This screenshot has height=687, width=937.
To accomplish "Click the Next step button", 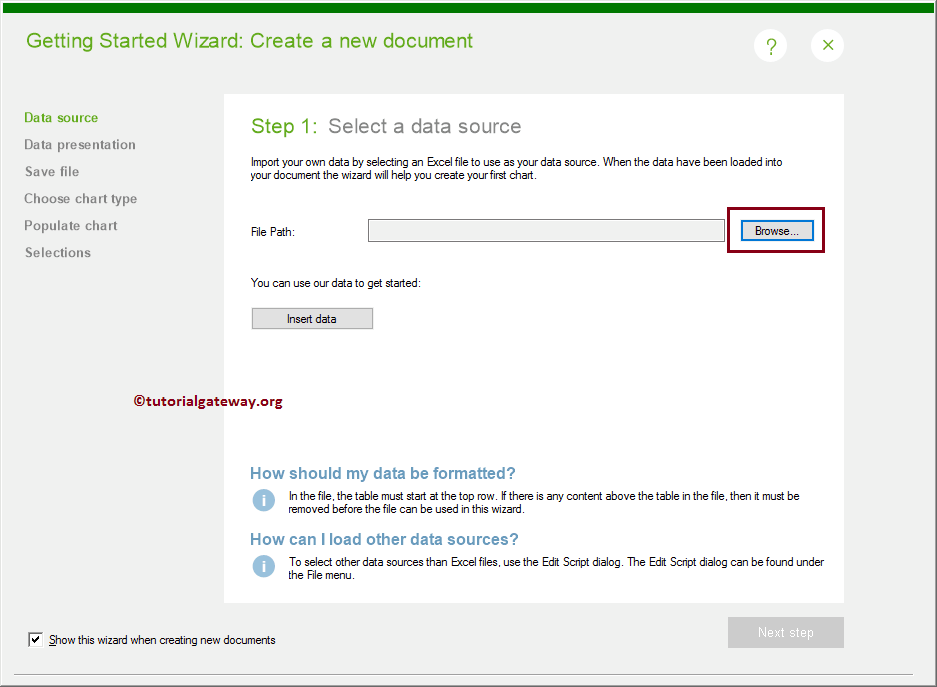I will tap(785, 632).
